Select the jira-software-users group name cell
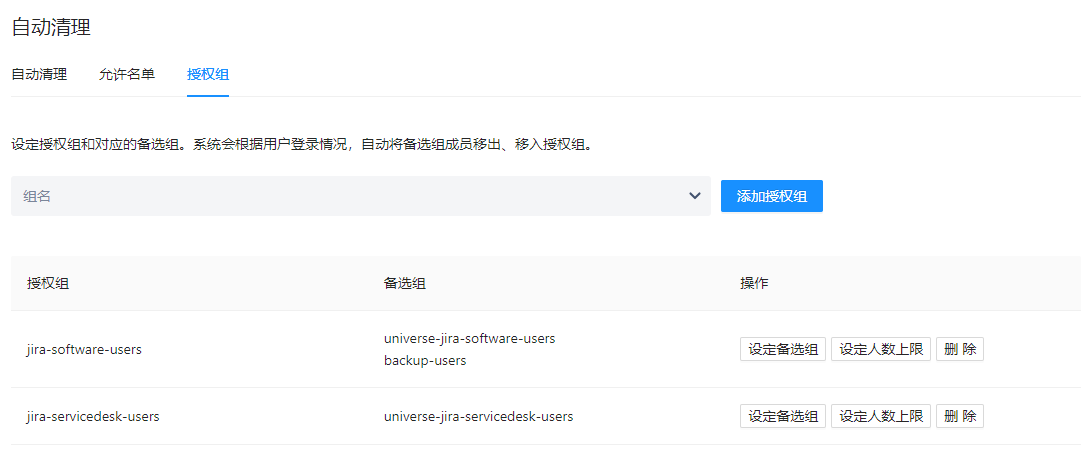The height and width of the screenshot is (458, 1085). coord(84,349)
